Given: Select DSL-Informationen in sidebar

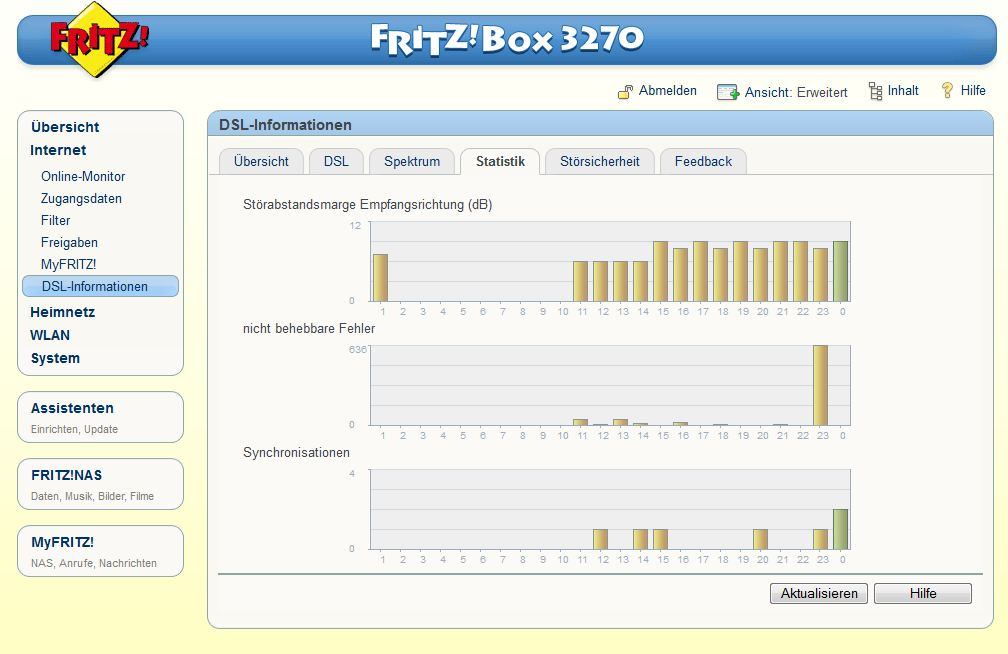Looking at the screenshot, I should (x=100, y=286).
